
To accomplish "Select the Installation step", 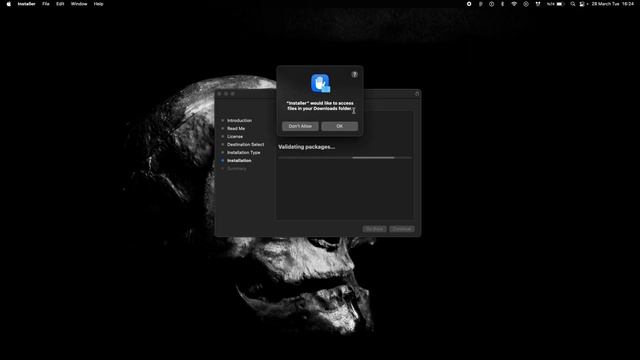I will pyautogui.click(x=239, y=160).
